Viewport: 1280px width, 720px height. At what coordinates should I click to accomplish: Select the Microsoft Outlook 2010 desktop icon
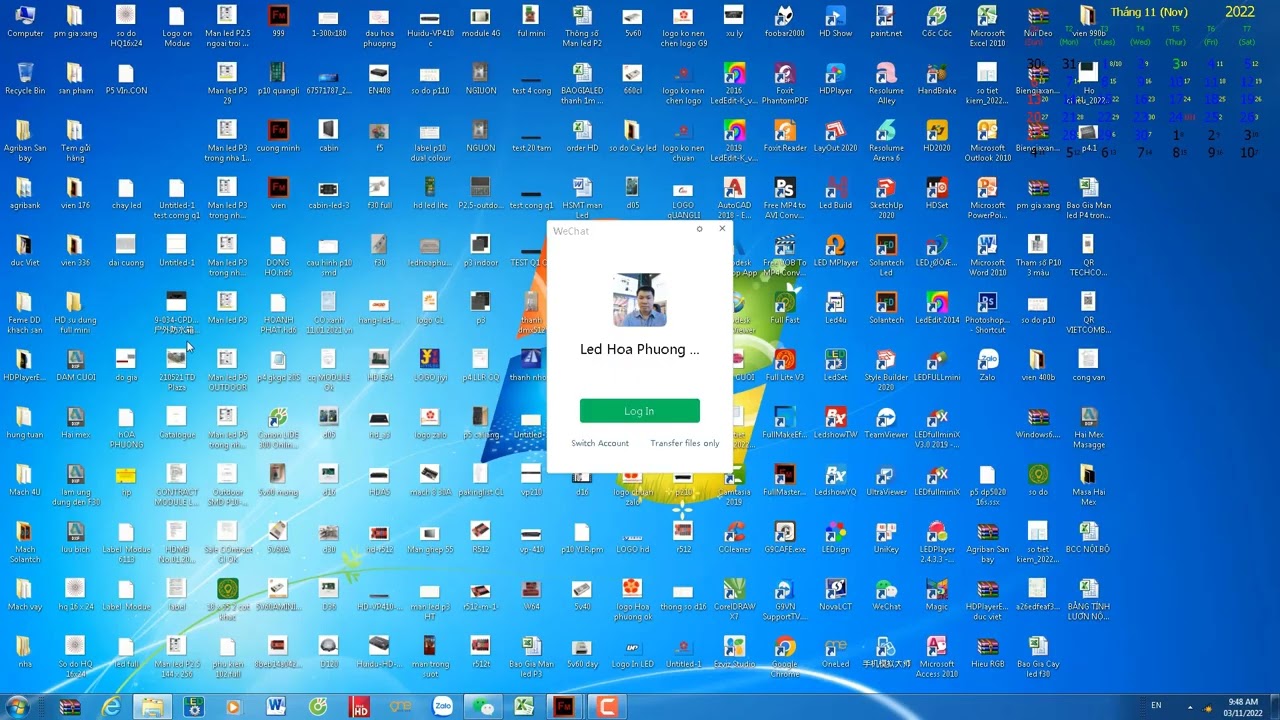[x=987, y=140]
